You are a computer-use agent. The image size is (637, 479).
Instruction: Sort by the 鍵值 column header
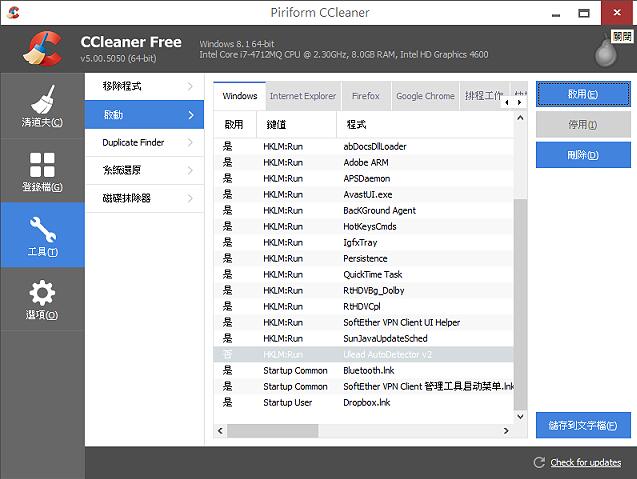pos(297,124)
